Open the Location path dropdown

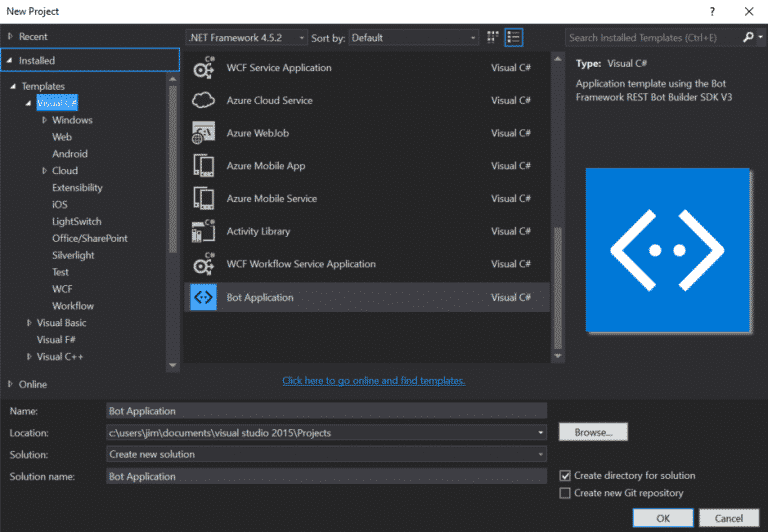pos(541,433)
